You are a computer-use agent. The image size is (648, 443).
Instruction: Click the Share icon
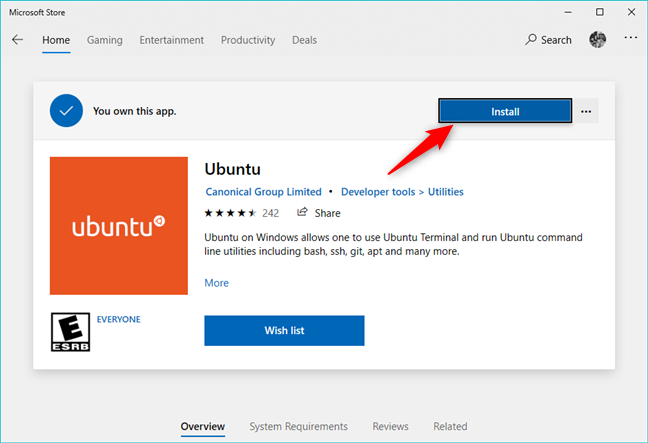[x=303, y=212]
